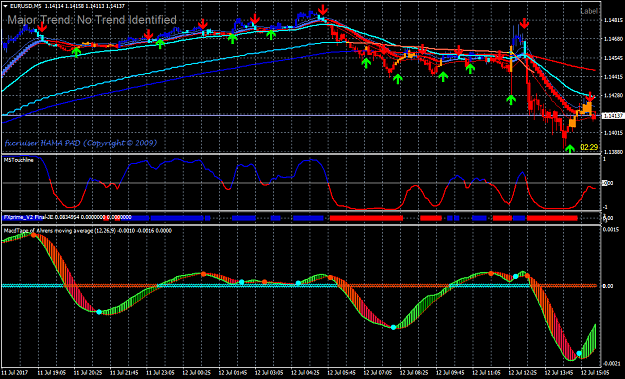Click the 12 Jul 12:25 time label
Screen dimensions: 625x379
tap(523, 373)
